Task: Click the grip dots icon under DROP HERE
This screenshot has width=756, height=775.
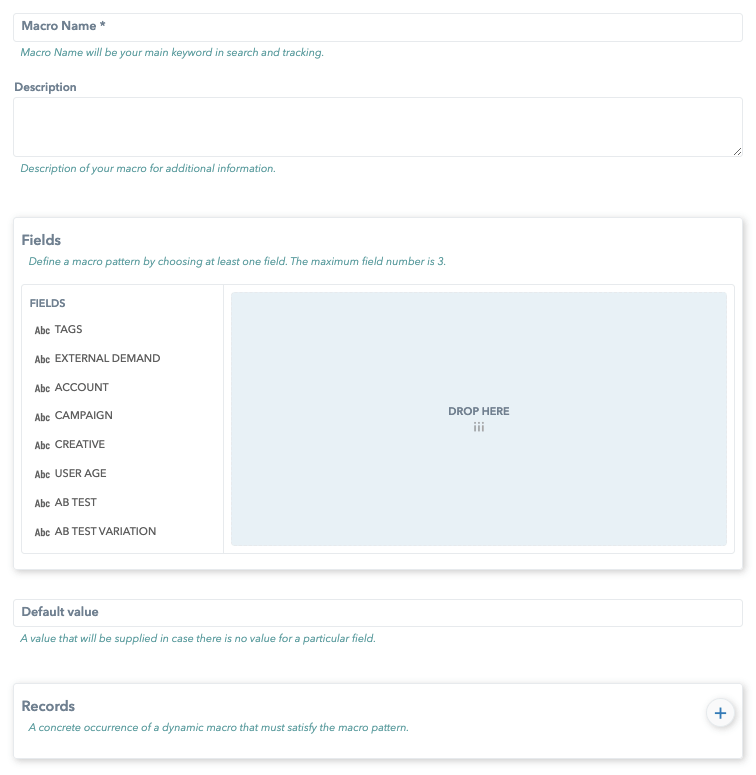Action: 479,427
